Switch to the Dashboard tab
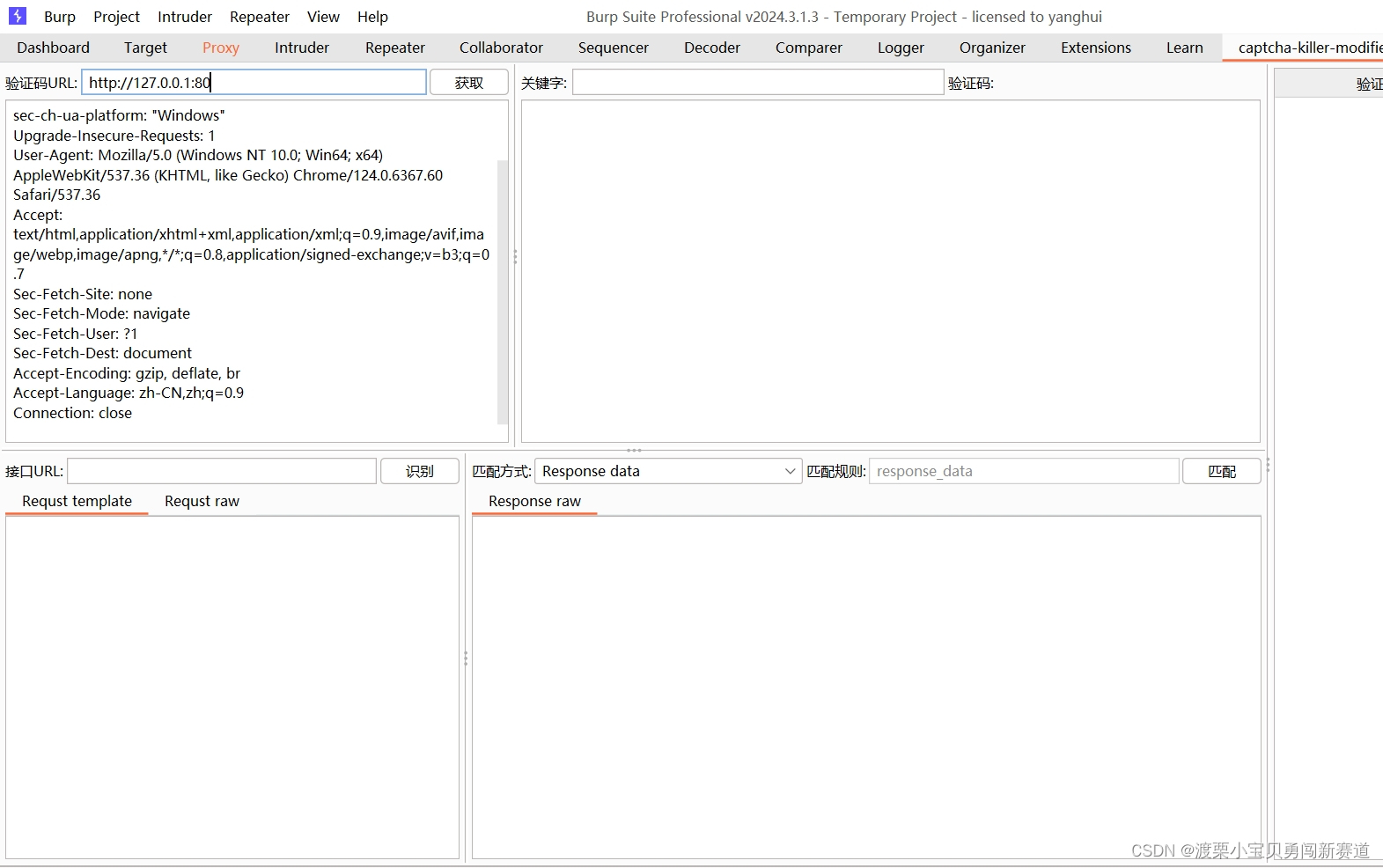Image resolution: width=1383 pixels, height=868 pixels. [x=54, y=48]
